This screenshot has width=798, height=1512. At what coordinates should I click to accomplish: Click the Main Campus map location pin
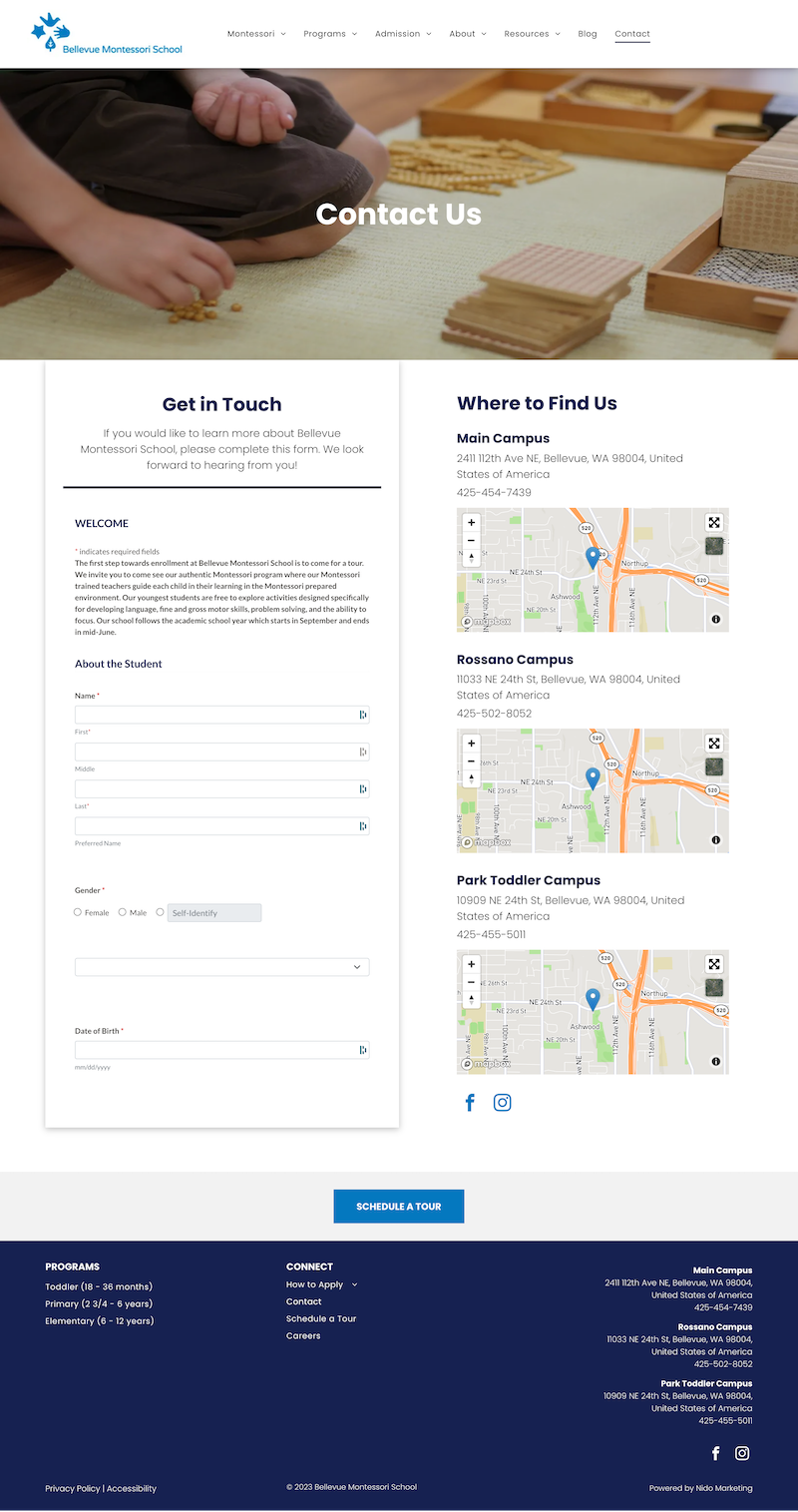pyautogui.click(x=593, y=557)
